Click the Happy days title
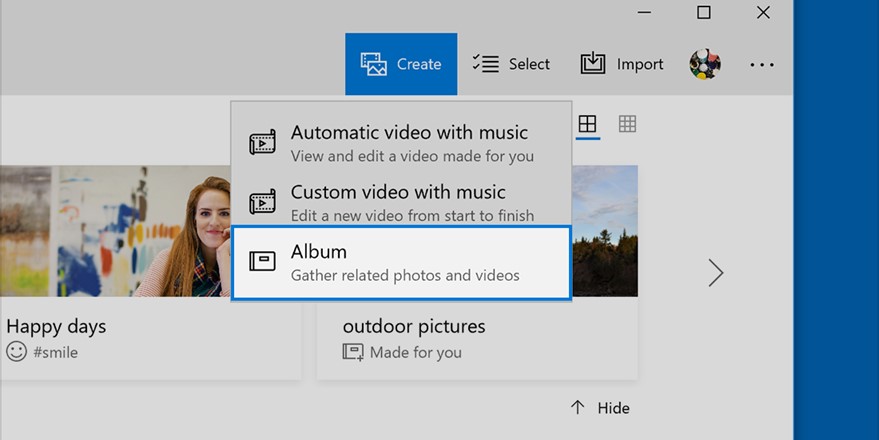Screen dimensions: 879x440 pos(56,326)
